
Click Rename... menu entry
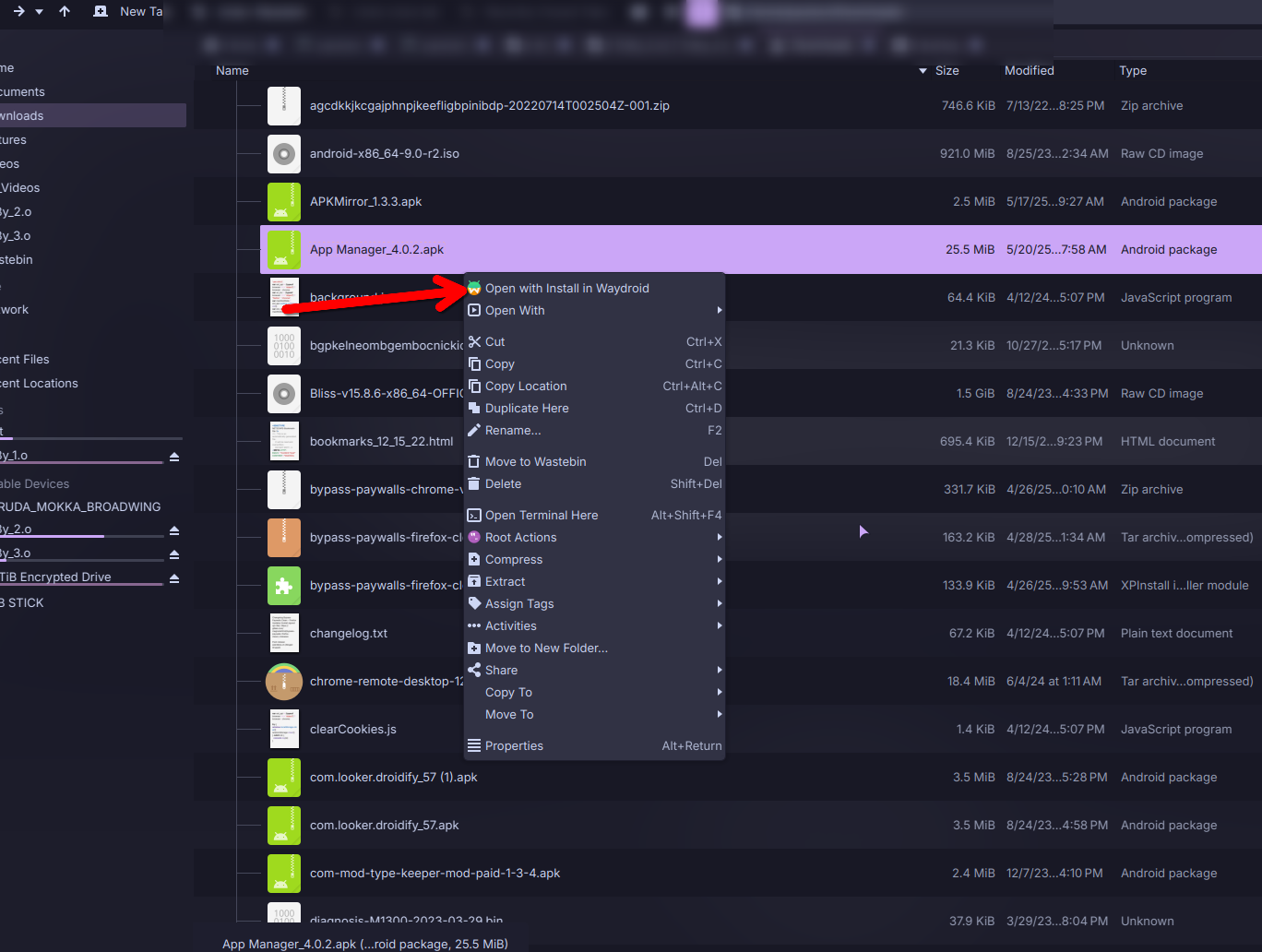point(594,430)
